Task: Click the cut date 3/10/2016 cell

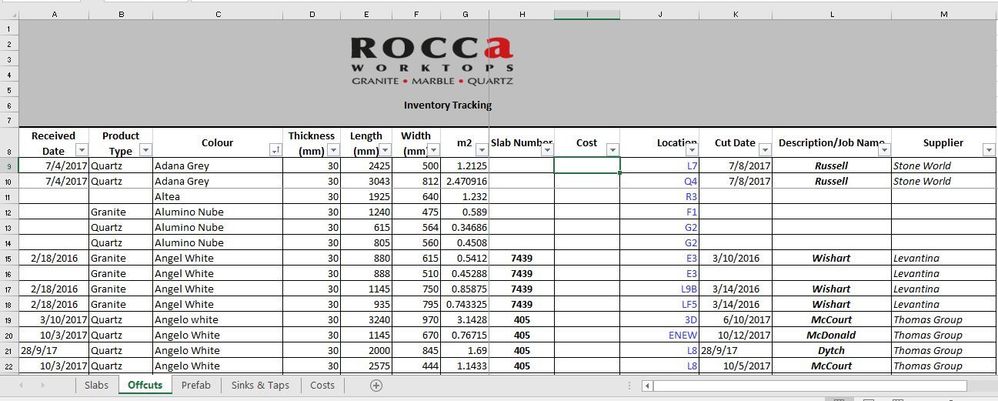Action: click(x=736, y=258)
